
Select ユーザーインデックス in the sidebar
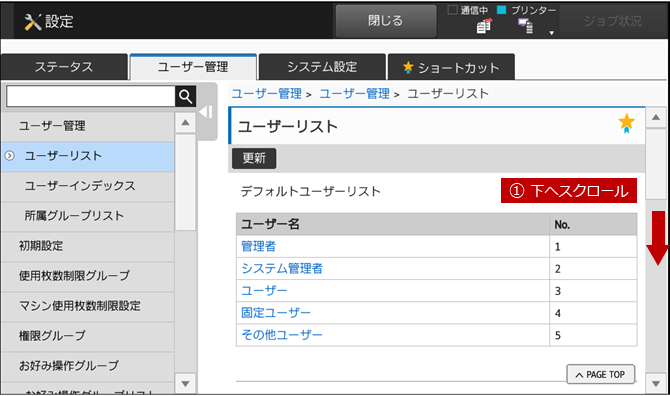pyautogui.click(x=88, y=186)
